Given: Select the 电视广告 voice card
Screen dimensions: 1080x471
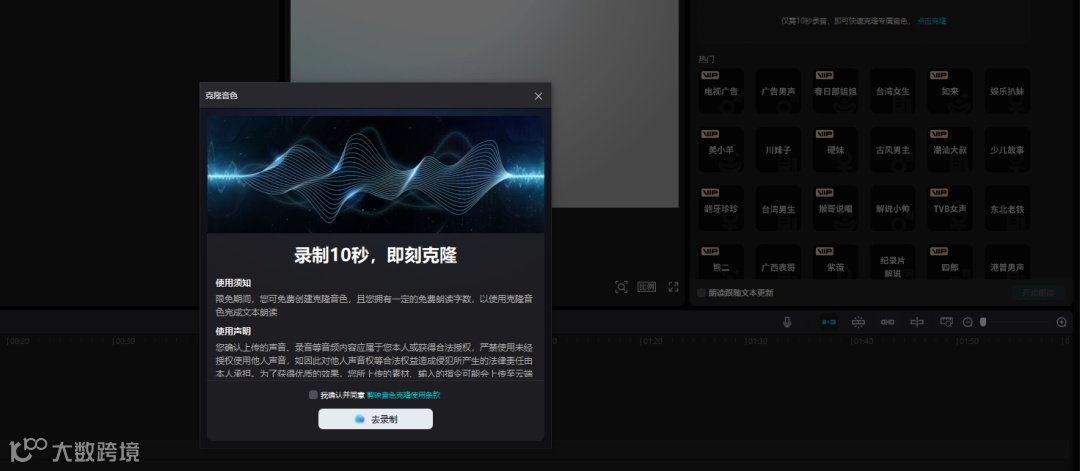Looking at the screenshot, I should 721,91.
